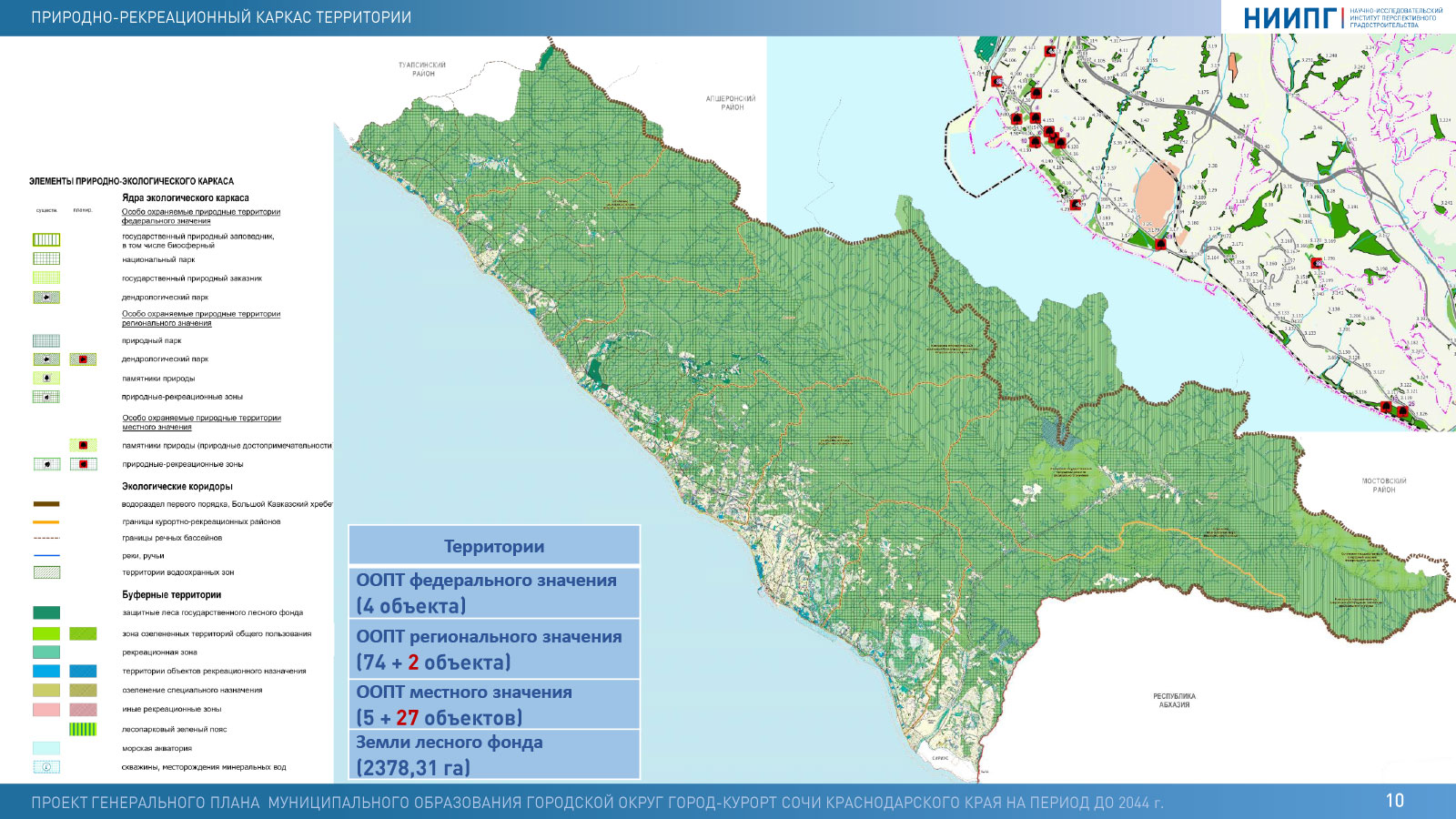Select the regional nature park legend symbol
This screenshot has height=819, width=1456.
coord(46,340)
